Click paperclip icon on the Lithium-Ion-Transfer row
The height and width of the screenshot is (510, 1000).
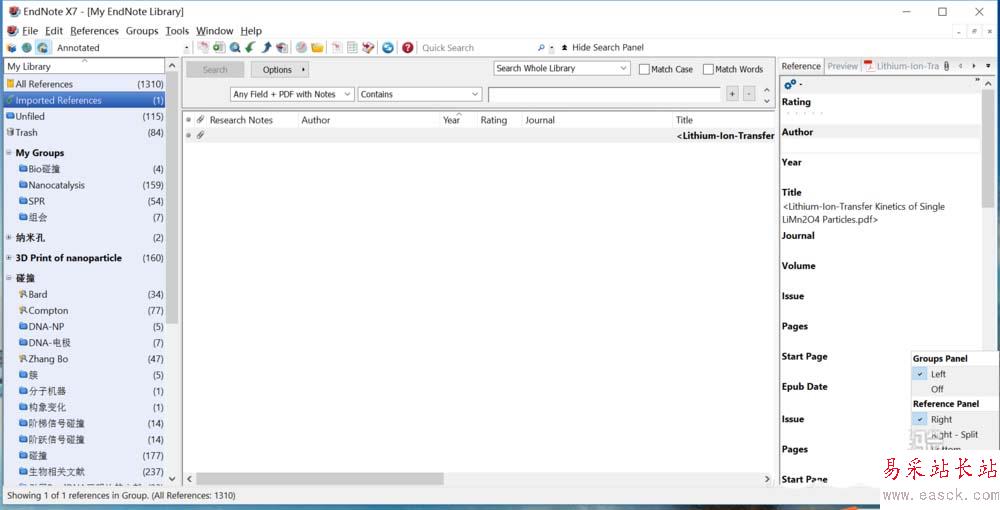200,135
